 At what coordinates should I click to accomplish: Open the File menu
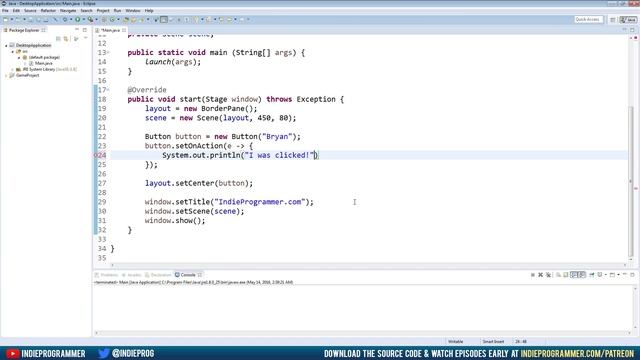[x=5, y=11]
